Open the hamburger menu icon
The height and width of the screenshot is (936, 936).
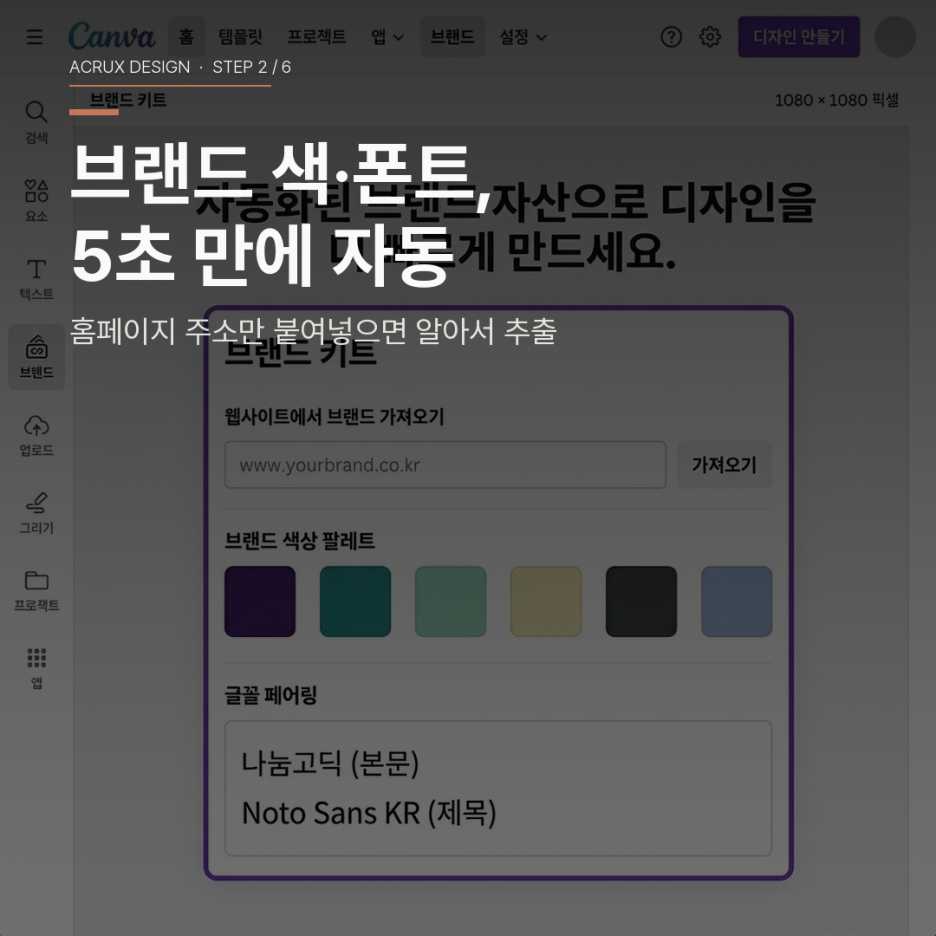tap(35, 37)
